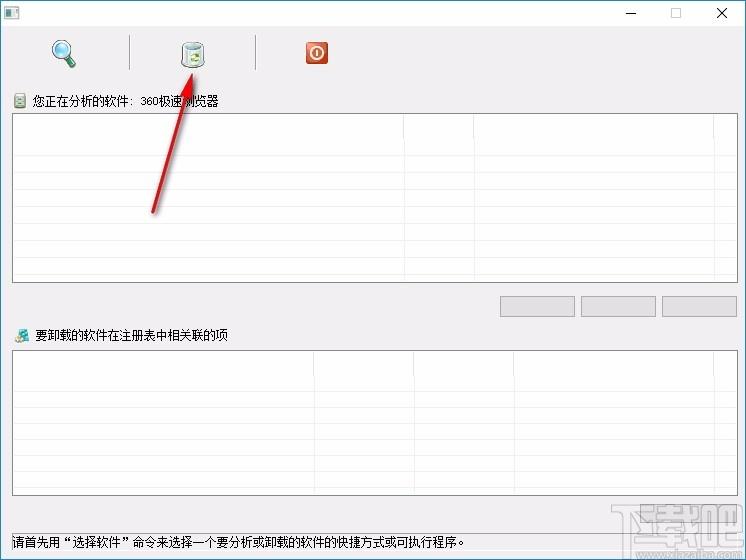Click the label 您正在分析的软件
The image size is (746, 560).
(x=125, y=101)
